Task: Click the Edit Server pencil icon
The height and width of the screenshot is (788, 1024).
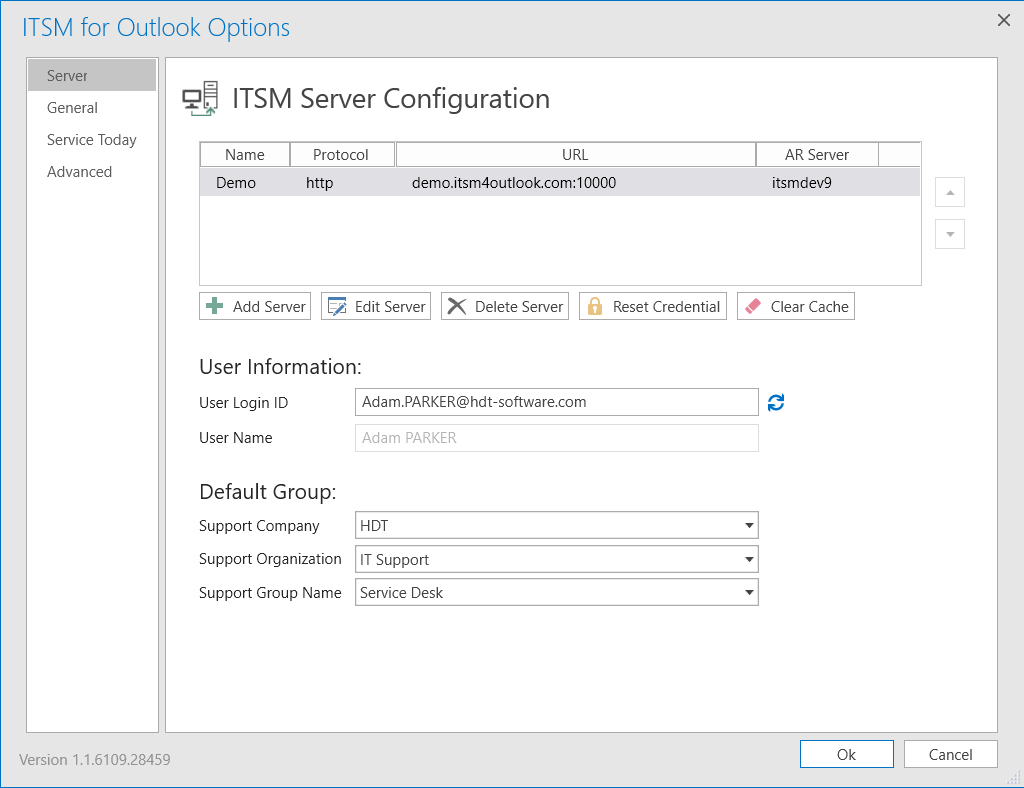Action: (337, 306)
